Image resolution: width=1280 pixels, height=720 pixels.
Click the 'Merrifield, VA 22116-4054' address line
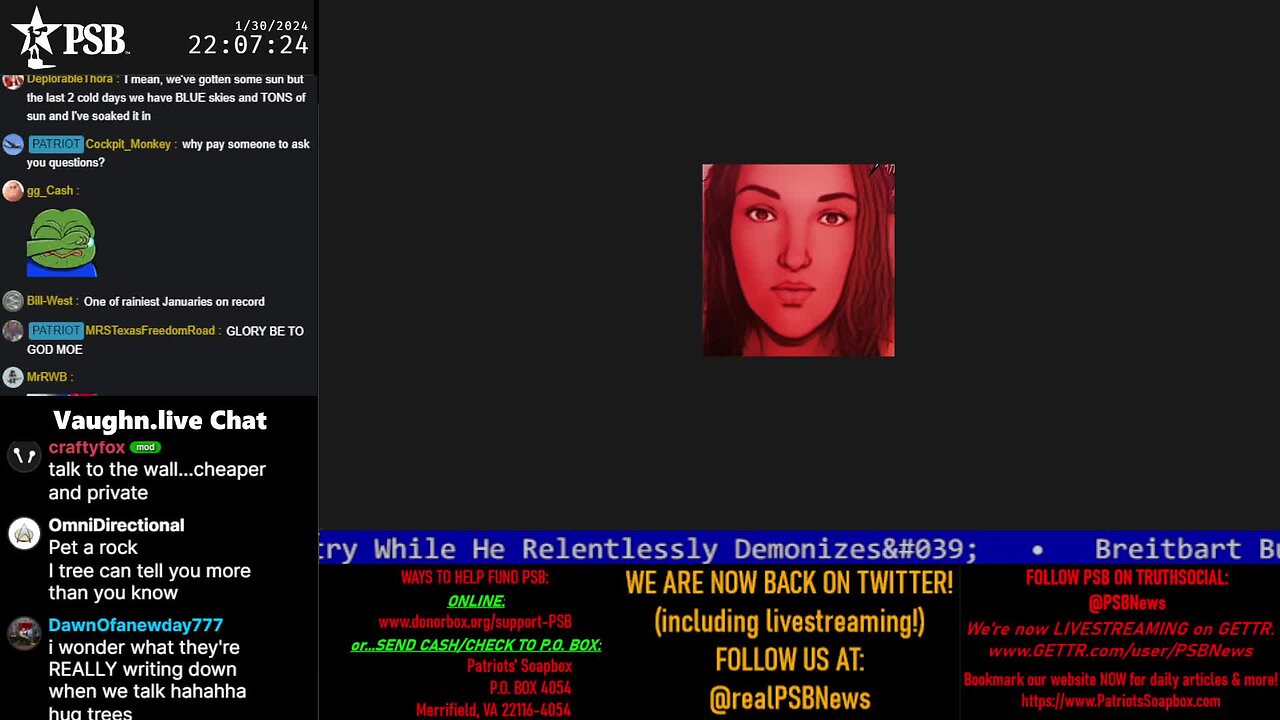coord(494,710)
